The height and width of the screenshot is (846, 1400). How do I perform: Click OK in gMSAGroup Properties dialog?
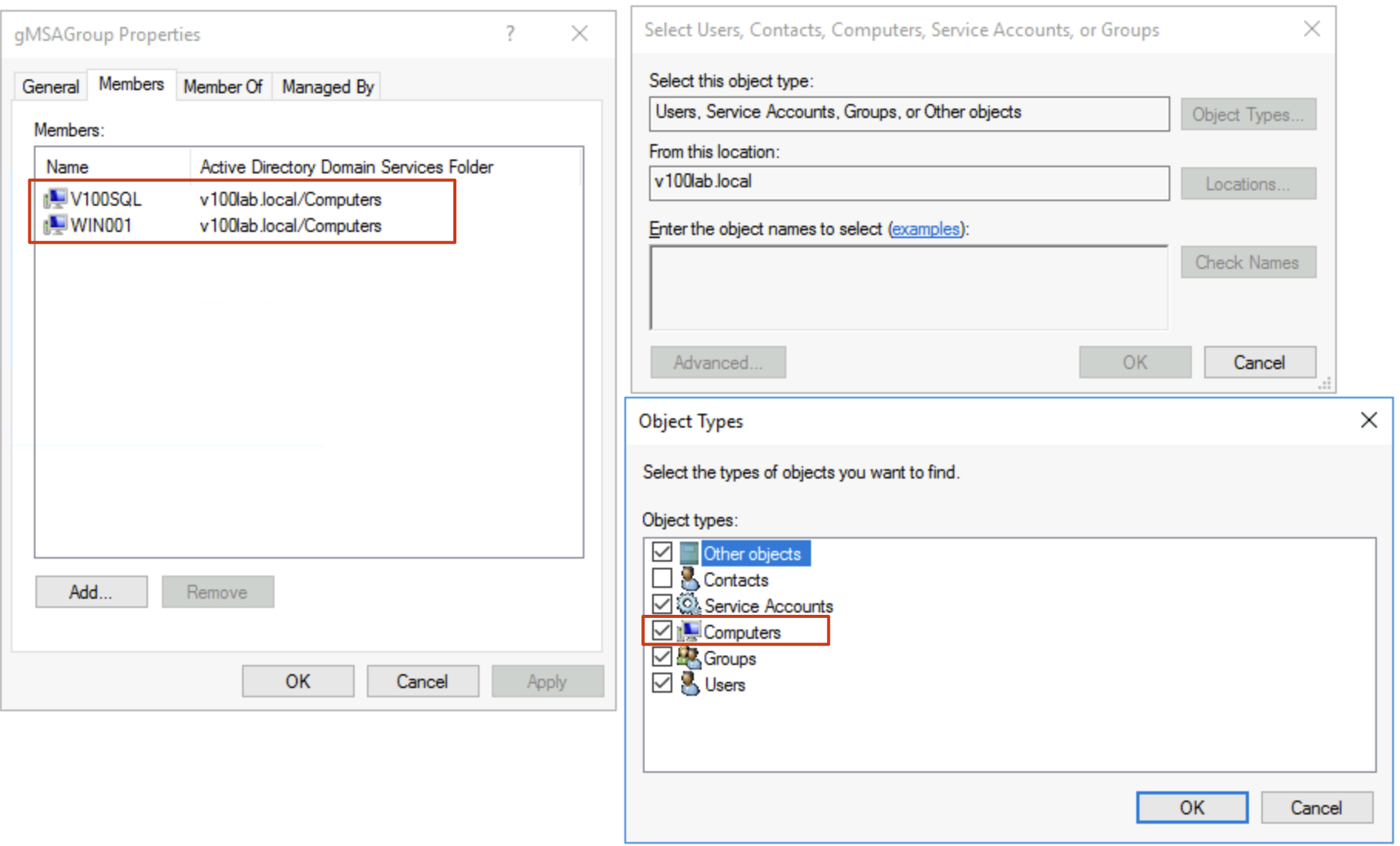298,681
